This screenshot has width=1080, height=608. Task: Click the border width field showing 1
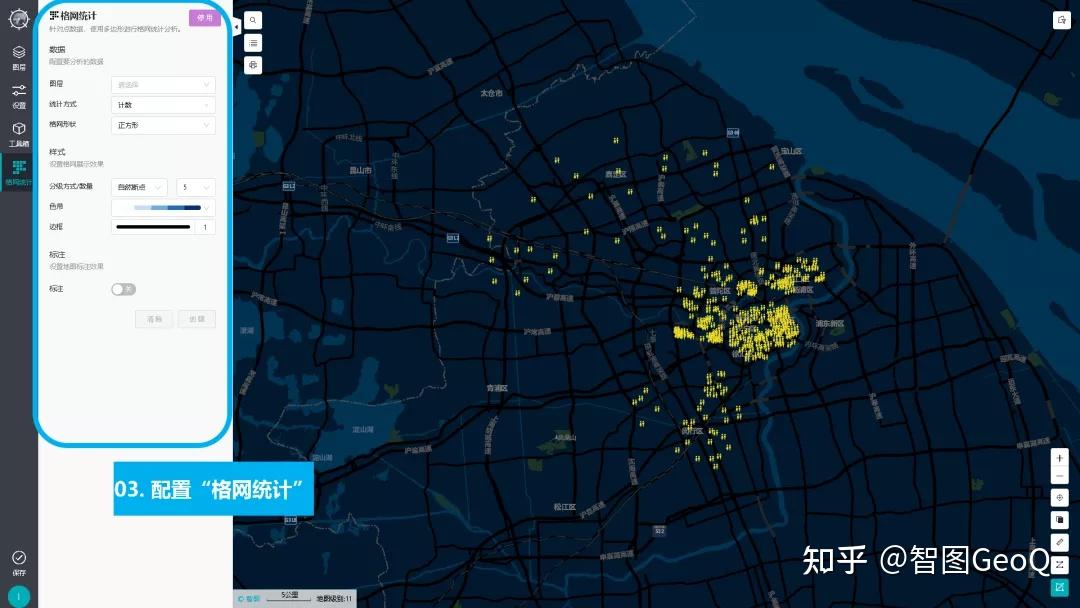205,227
